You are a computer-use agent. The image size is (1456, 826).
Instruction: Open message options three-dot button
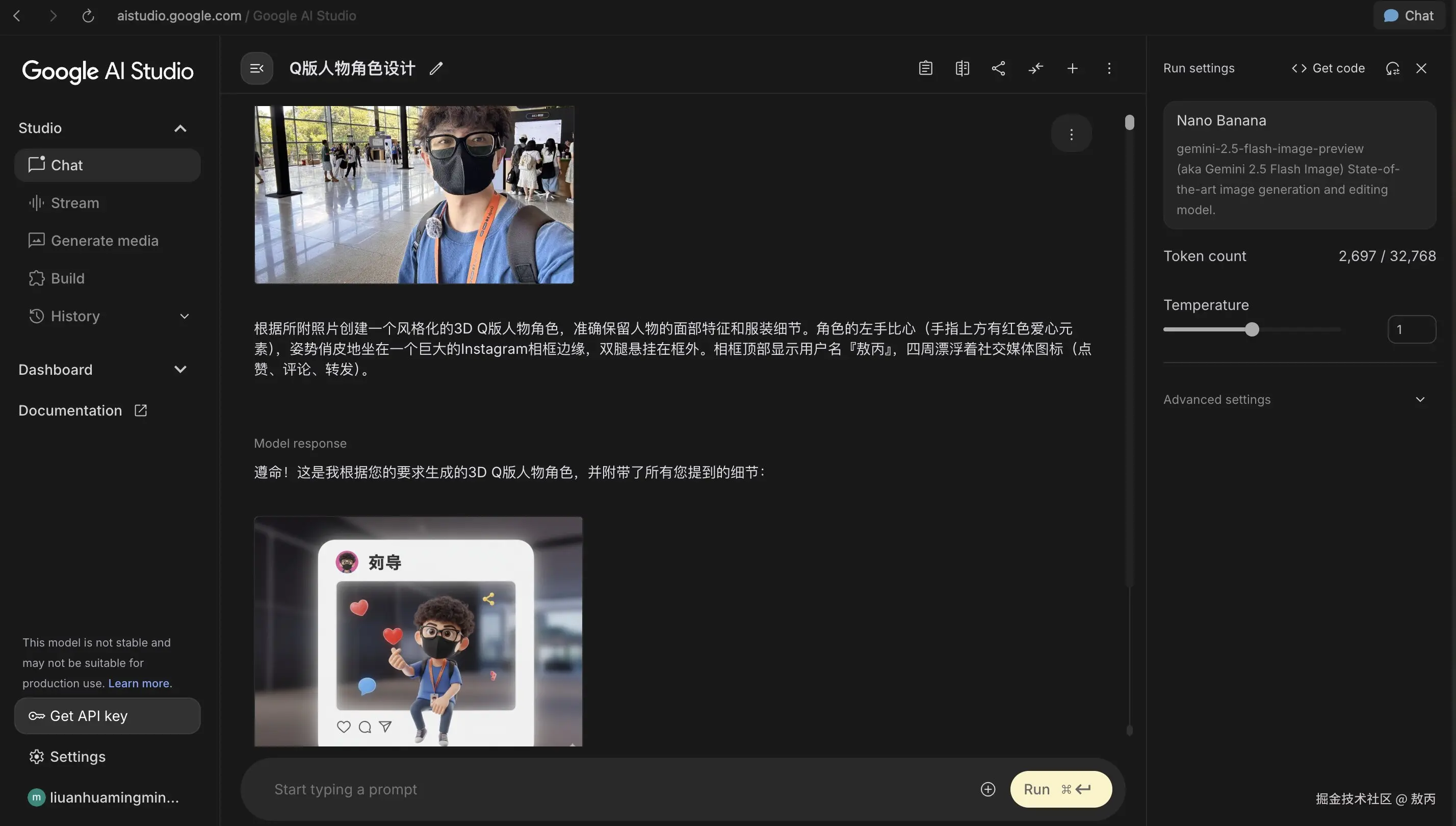tap(1071, 135)
